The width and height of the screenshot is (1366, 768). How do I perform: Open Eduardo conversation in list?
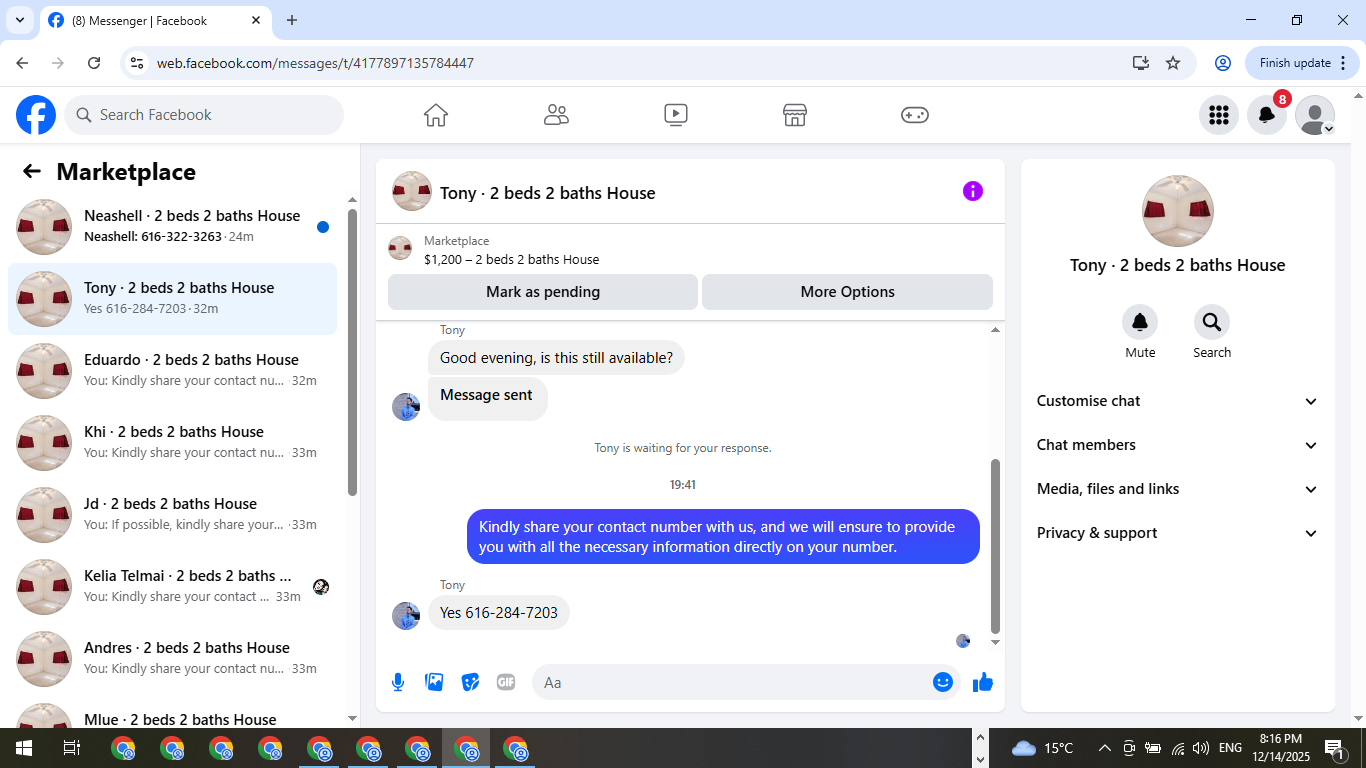point(172,371)
